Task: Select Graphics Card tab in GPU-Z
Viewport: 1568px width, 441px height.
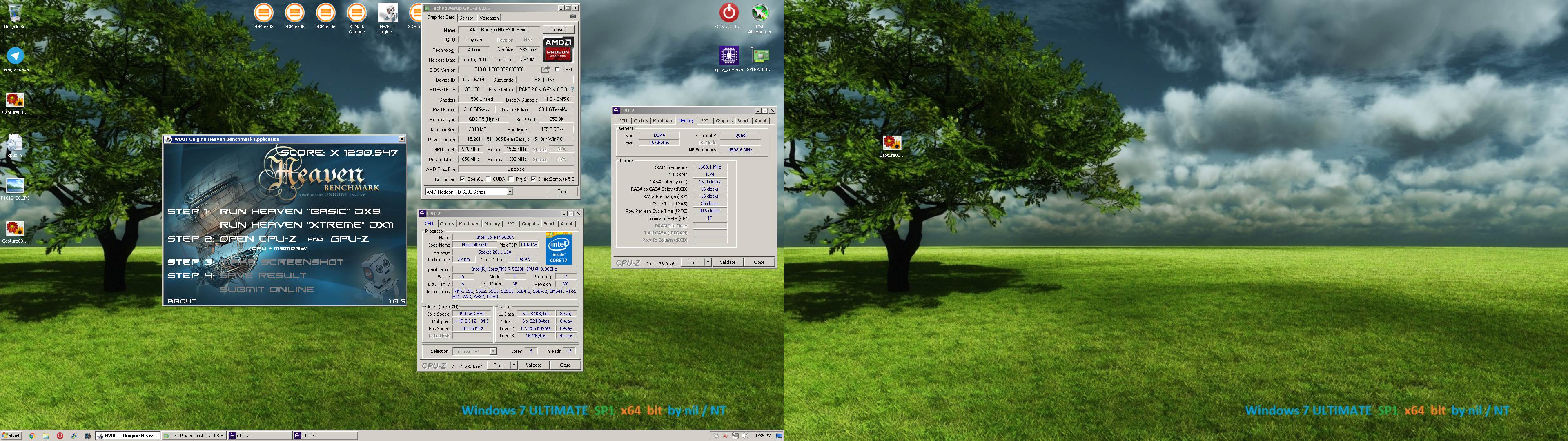Action: [x=441, y=17]
